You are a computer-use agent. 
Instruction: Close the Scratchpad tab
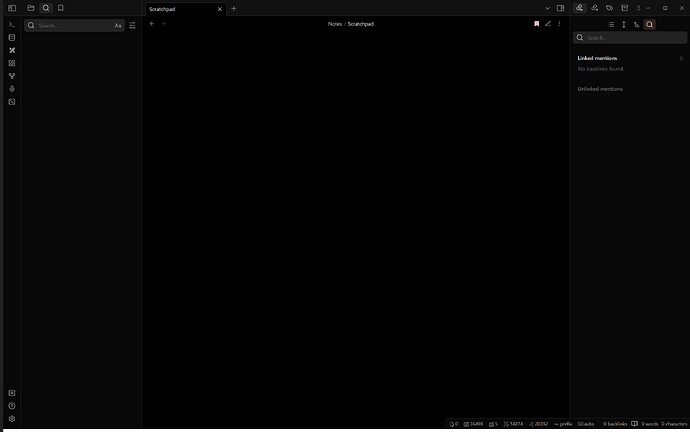[x=220, y=9]
